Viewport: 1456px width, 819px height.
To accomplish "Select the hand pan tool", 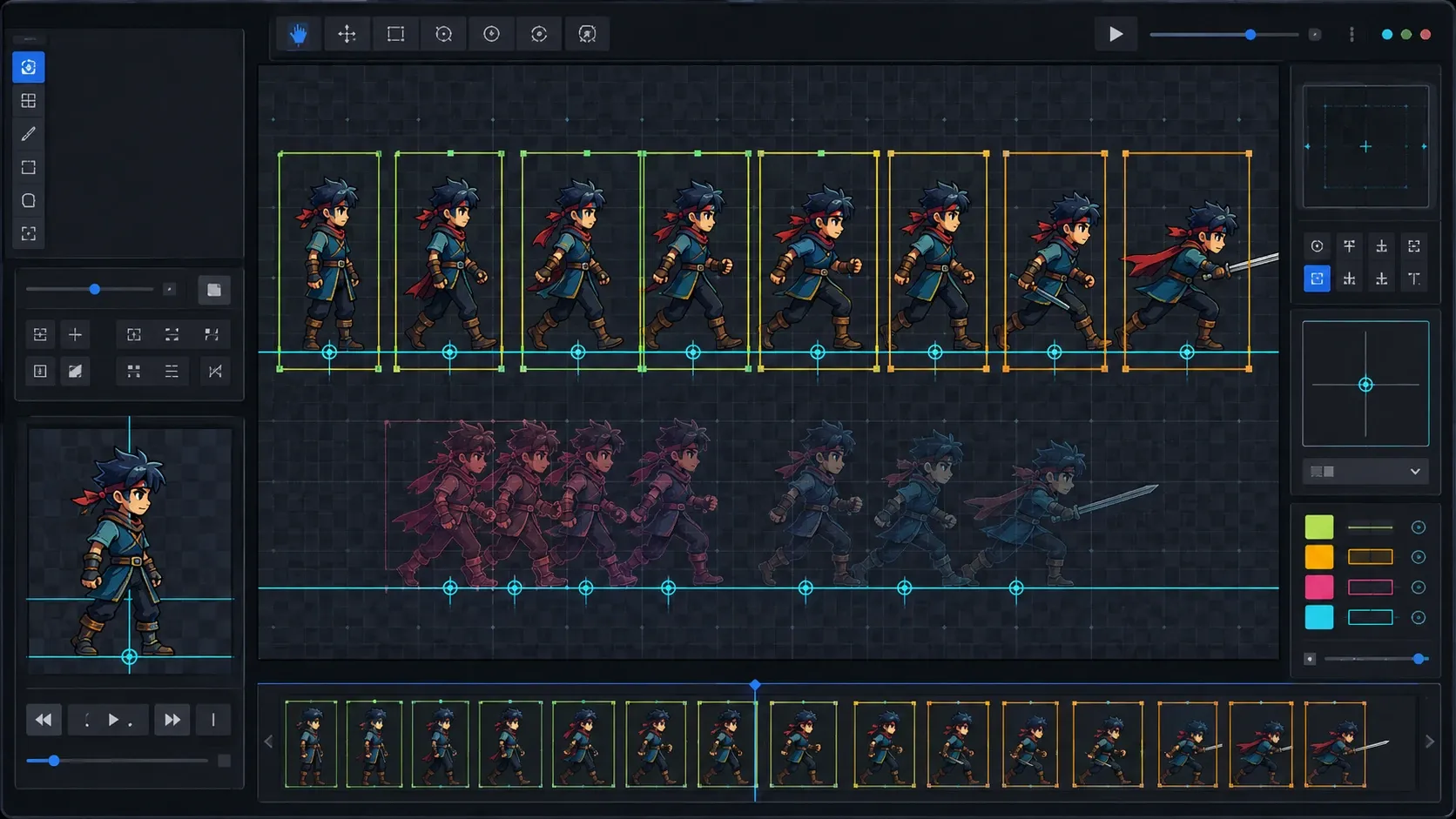I will [299, 34].
